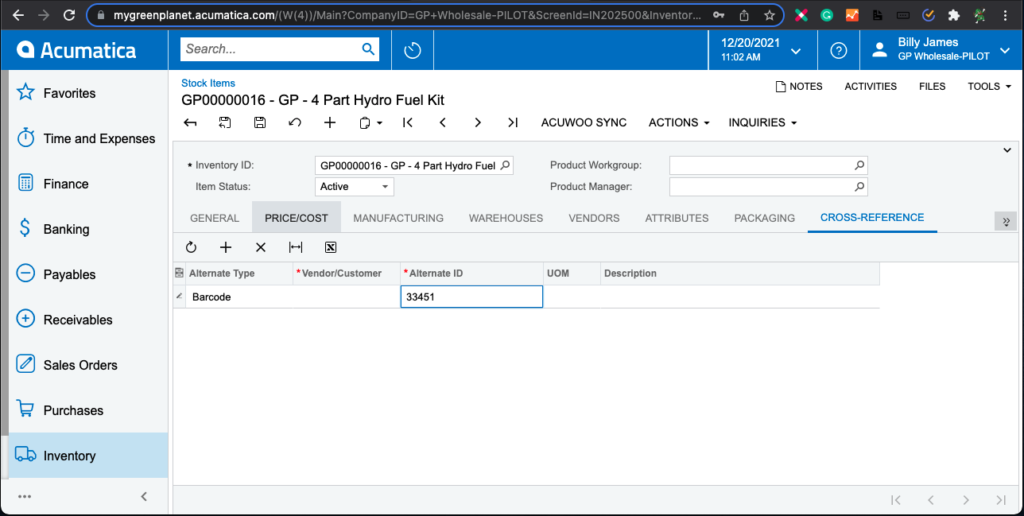Click the Acumatica logo
The image size is (1024, 516).
pyautogui.click(x=76, y=50)
